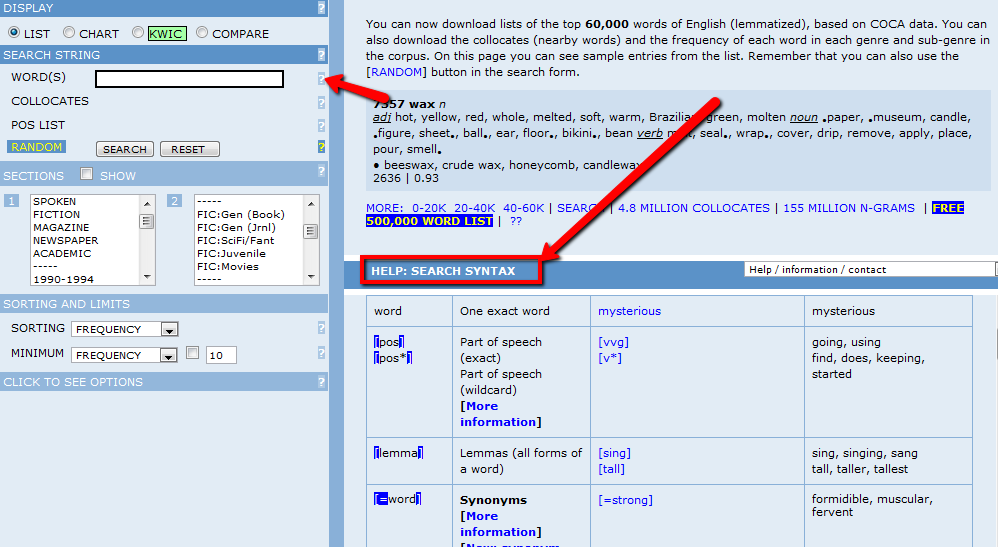The image size is (998, 547).
Task: Select FIC:Juvenile in section list 2
Action: click(x=231, y=253)
